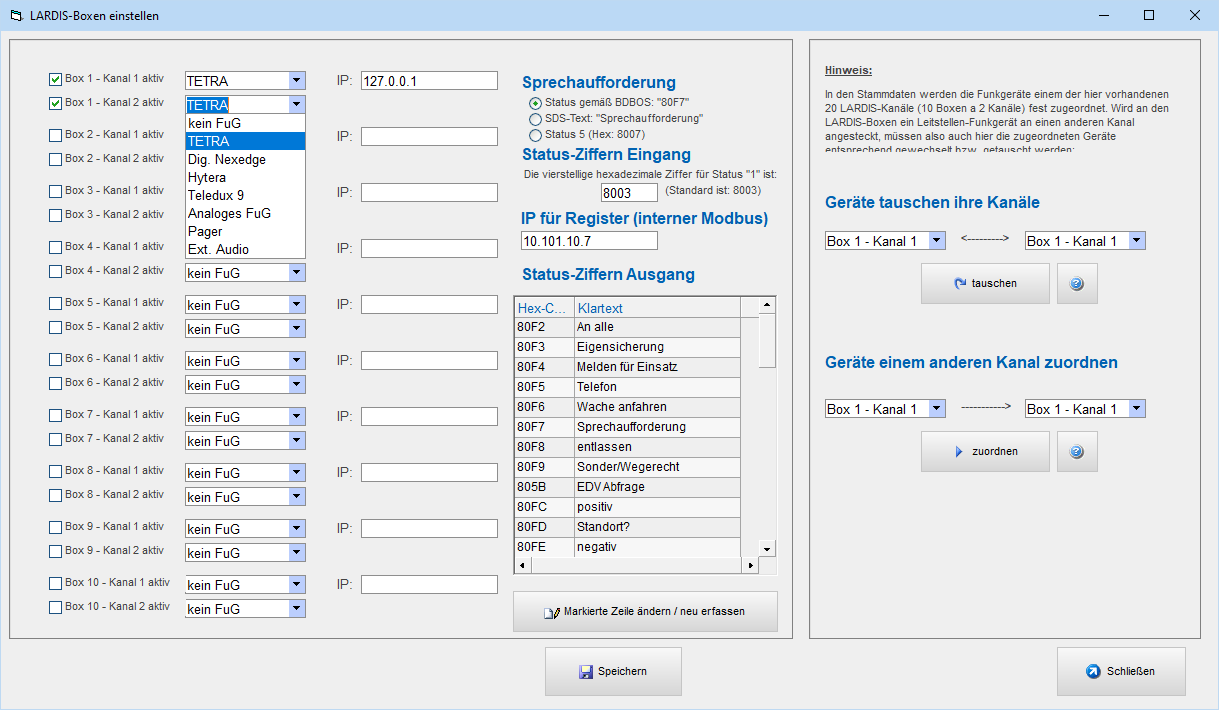The width and height of the screenshot is (1219, 710).
Task: Click the IP für Register input field
Action: click(590, 241)
